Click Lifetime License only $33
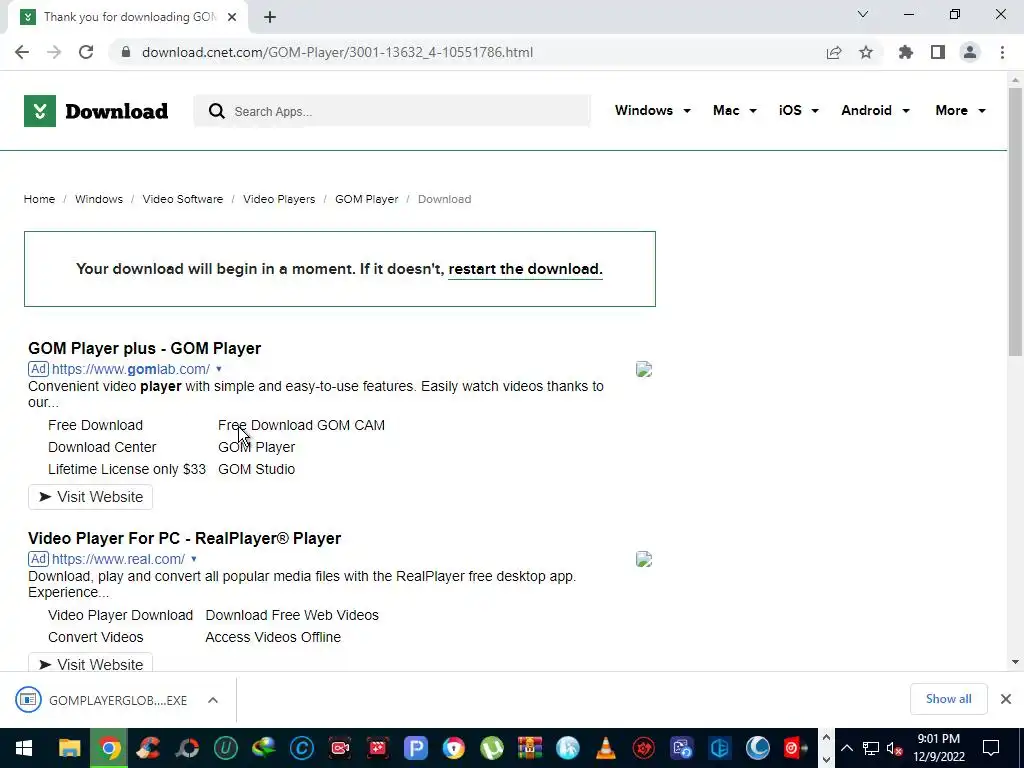 click(x=127, y=470)
